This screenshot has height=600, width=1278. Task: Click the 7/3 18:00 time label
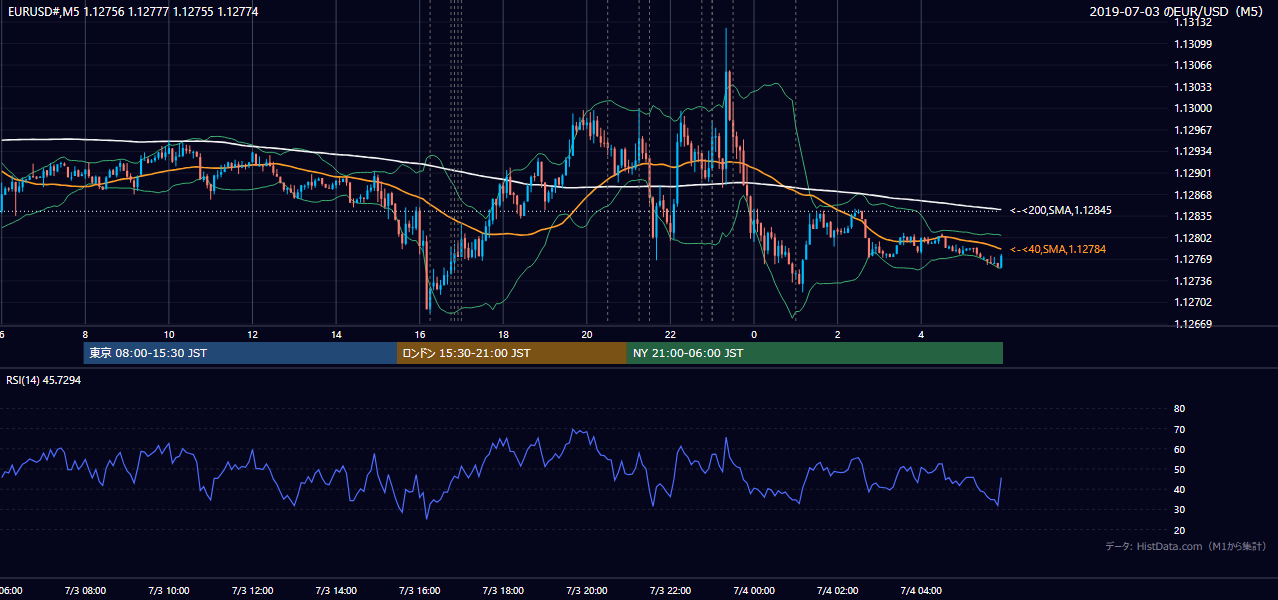[503, 591]
